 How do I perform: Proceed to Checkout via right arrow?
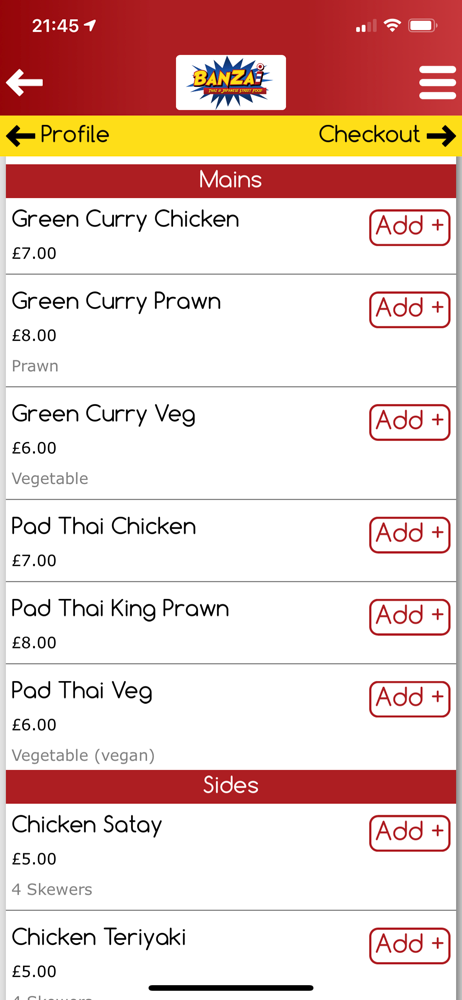click(387, 135)
